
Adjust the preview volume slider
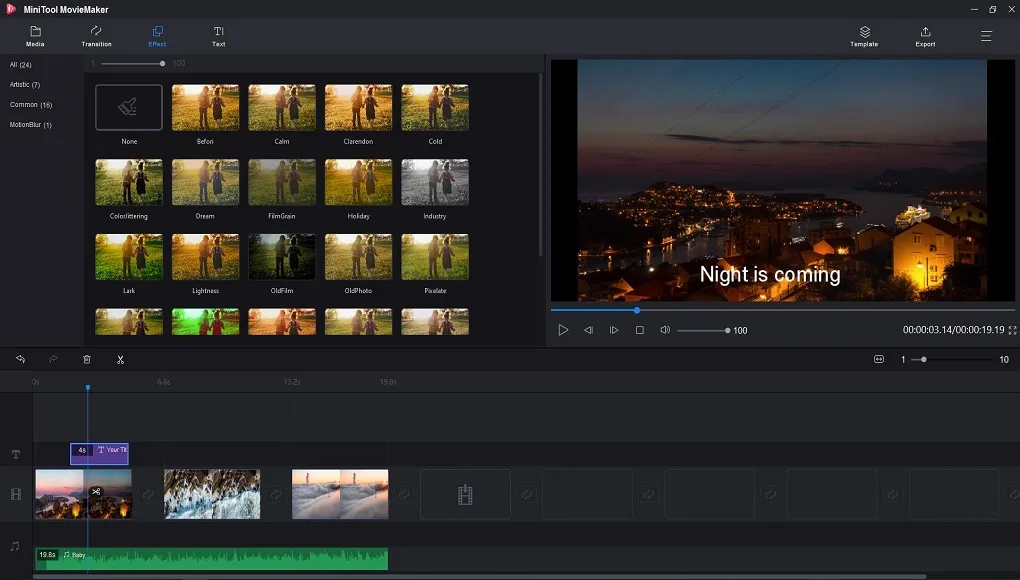coord(703,330)
